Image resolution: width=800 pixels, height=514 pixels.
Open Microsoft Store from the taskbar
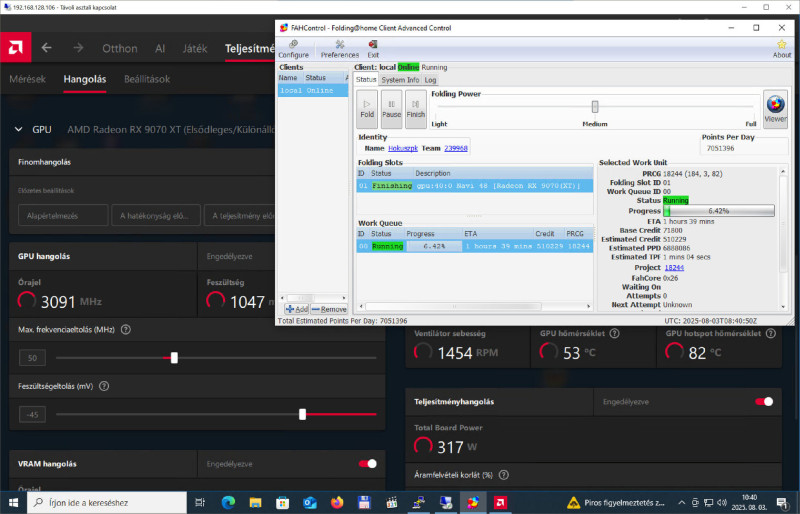pos(282,503)
